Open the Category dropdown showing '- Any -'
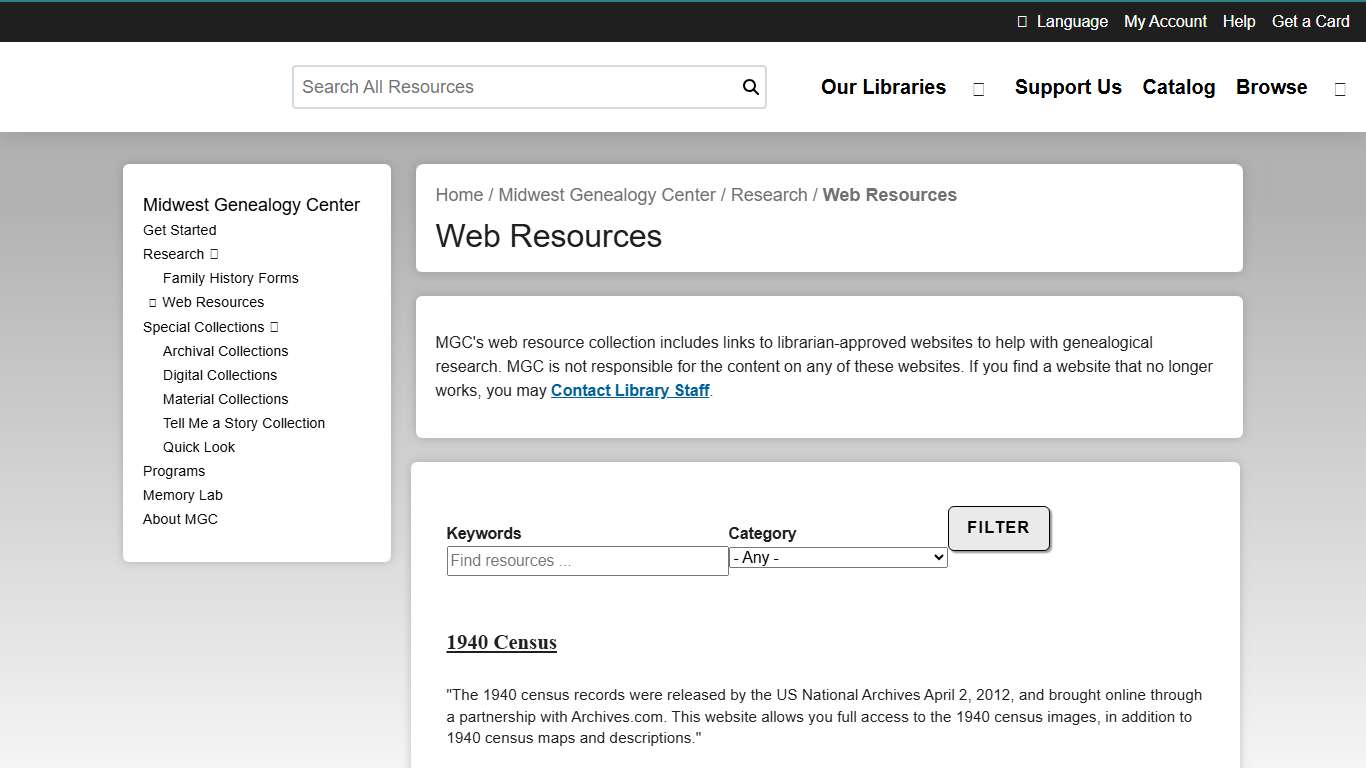This screenshot has width=1366, height=768. click(x=838, y=557)
